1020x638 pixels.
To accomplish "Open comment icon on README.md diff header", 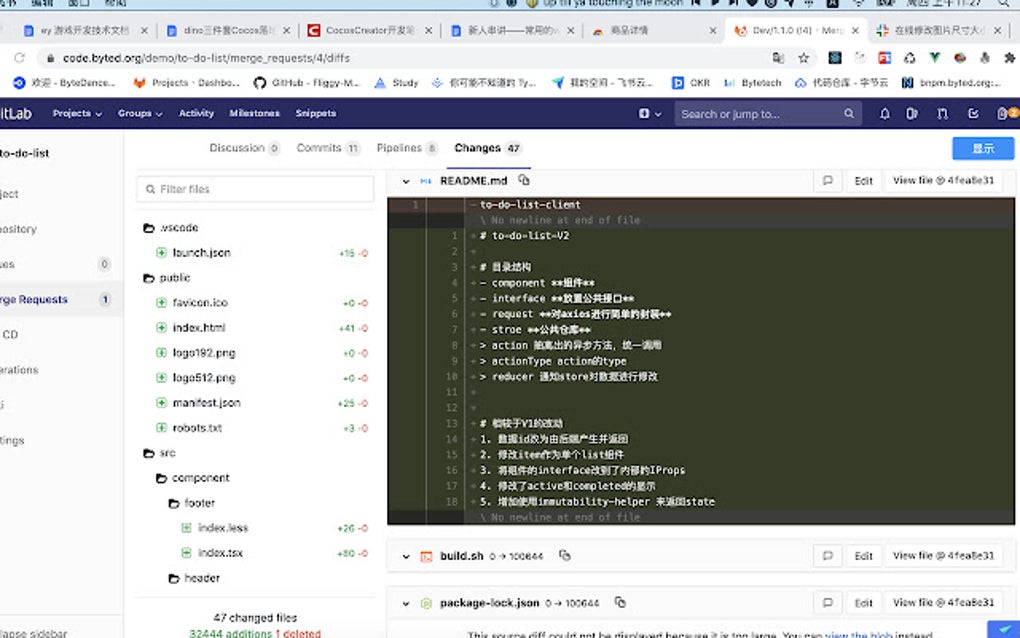I will (828, 180).
